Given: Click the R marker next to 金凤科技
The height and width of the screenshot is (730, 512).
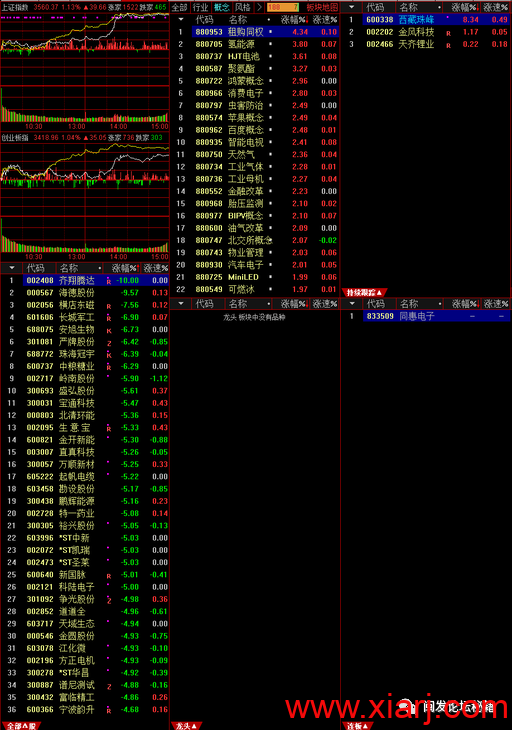Looking at the screenshot, I should point(448,33).
